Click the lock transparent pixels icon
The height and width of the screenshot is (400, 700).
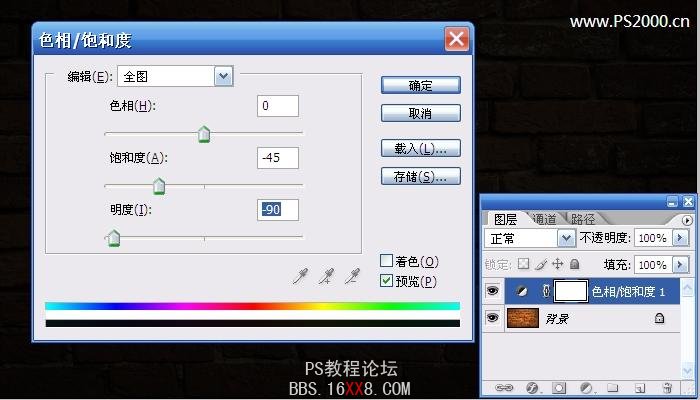click(523, 264)
